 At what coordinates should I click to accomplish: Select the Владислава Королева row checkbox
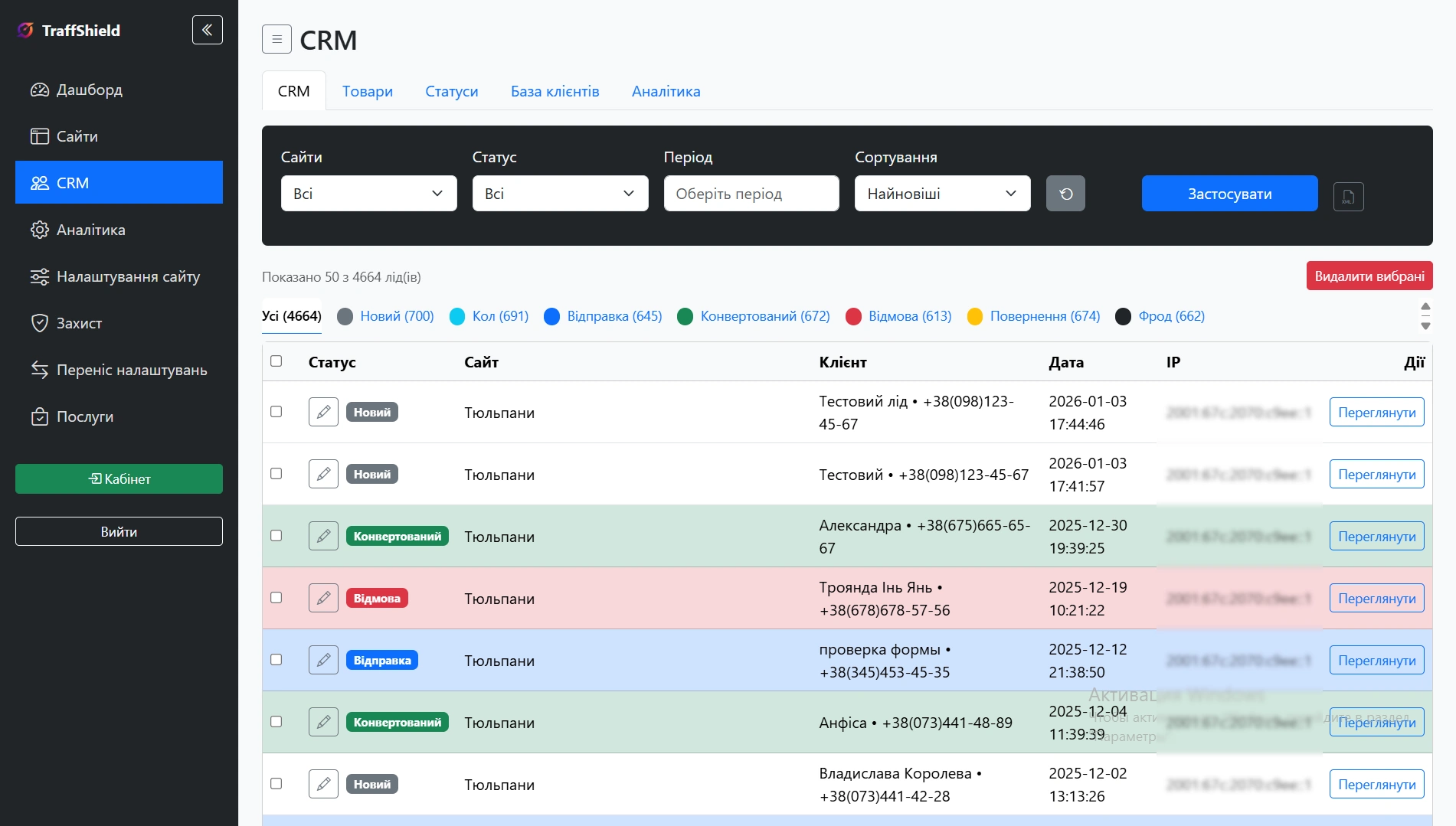pyautogui.click(x=276, y=784)
